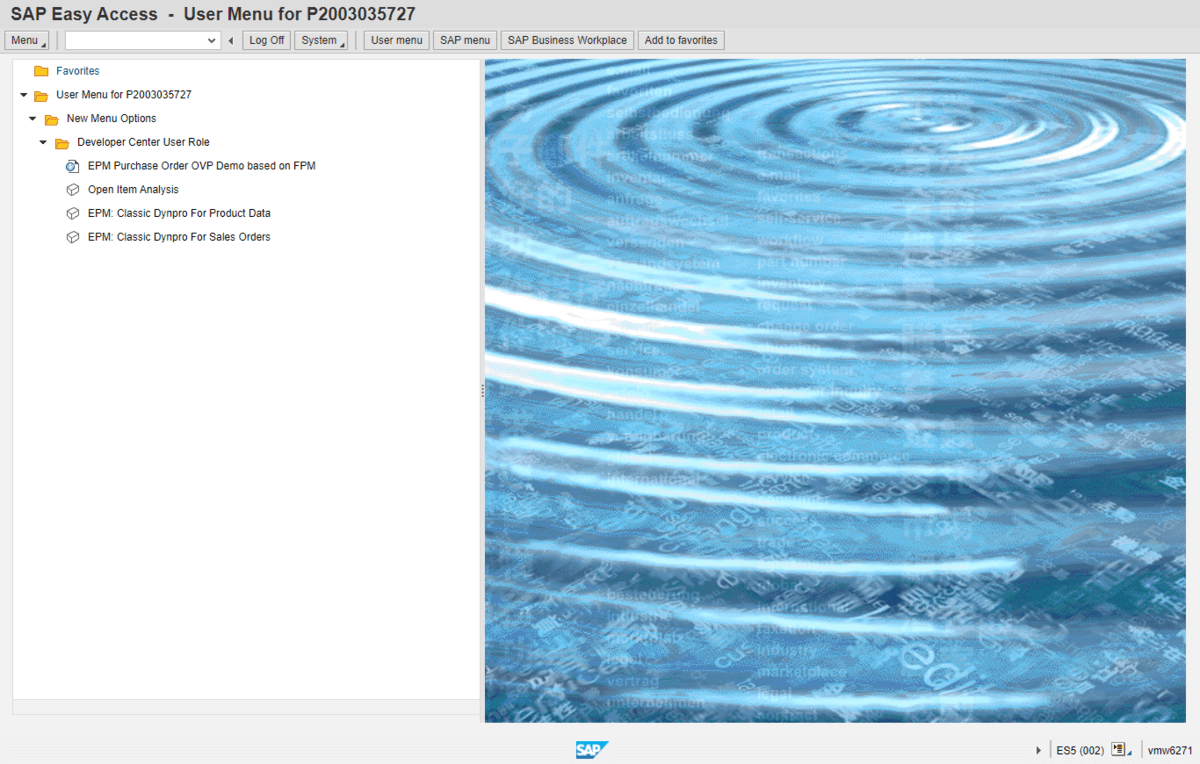Click the User Menu for P2003035727 folder icon
Image resolution: width=1200 pixels, height=764 pixels.
pyautogui.click(x=41, y=95)
